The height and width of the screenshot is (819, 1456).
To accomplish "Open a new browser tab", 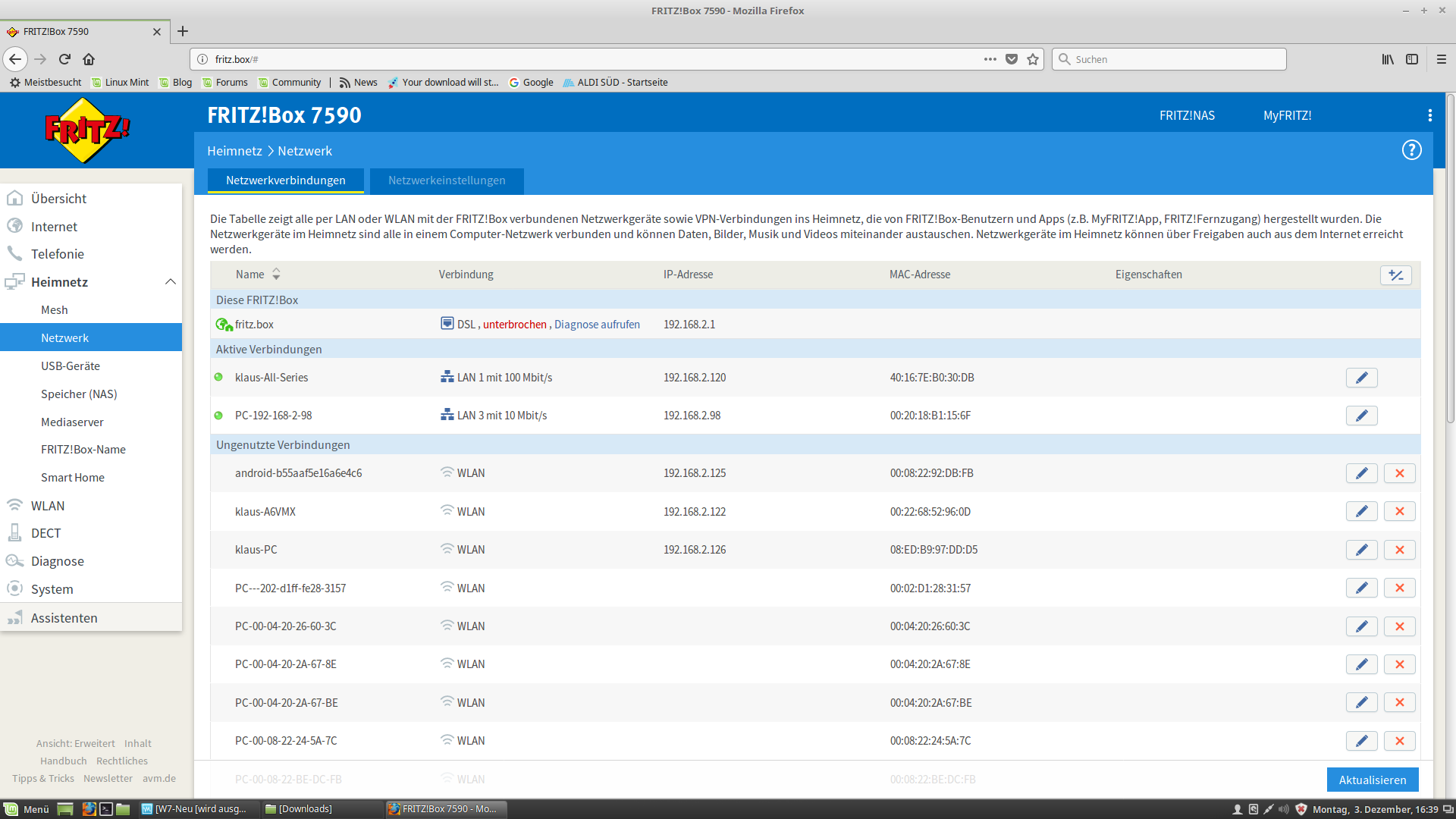I will (x=183, y=31).
